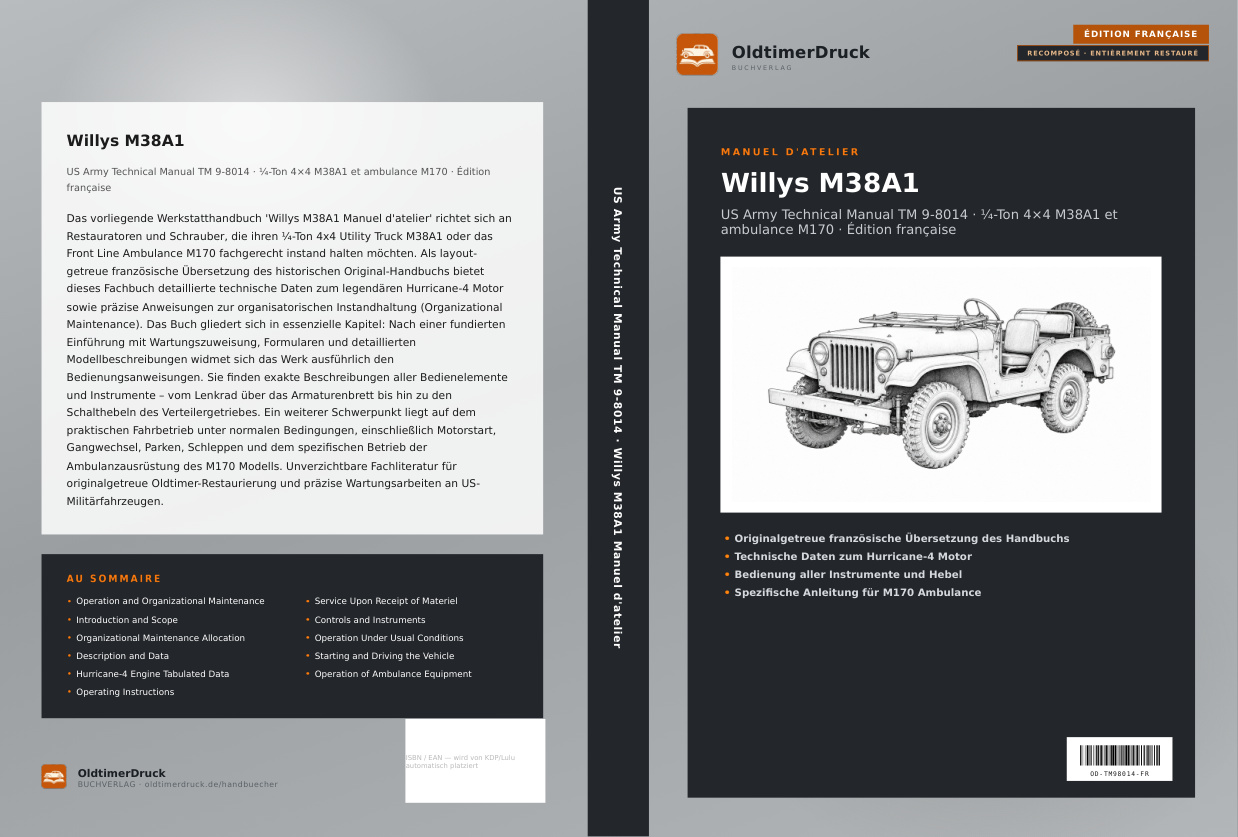The width and height of the screenshot is (1238, 837).
Task: Click bullet 'Technische Daten zum Hurricane-4 Motor'
Action: tap(853, 556)
